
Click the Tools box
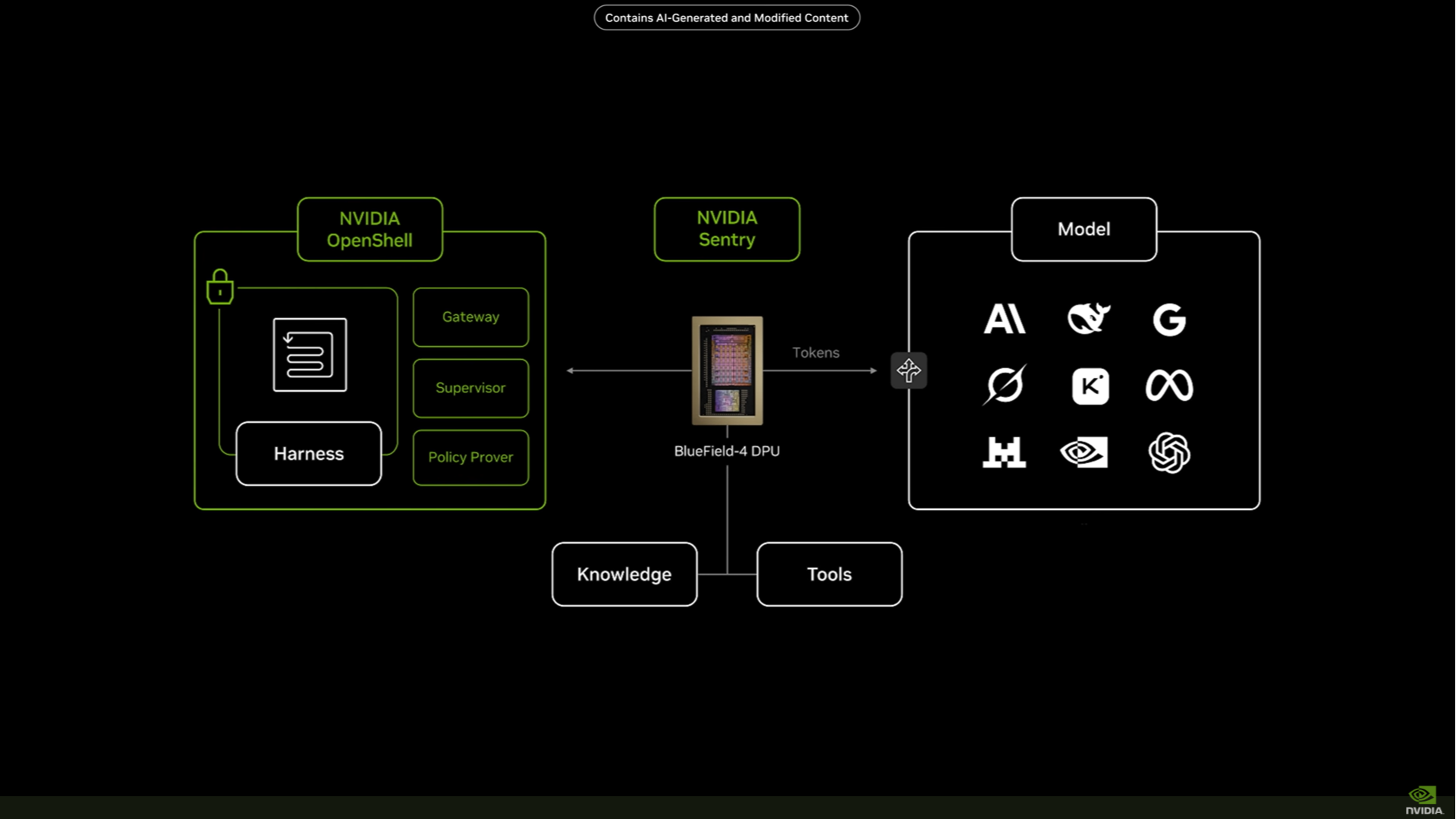(x=829, y=574)
